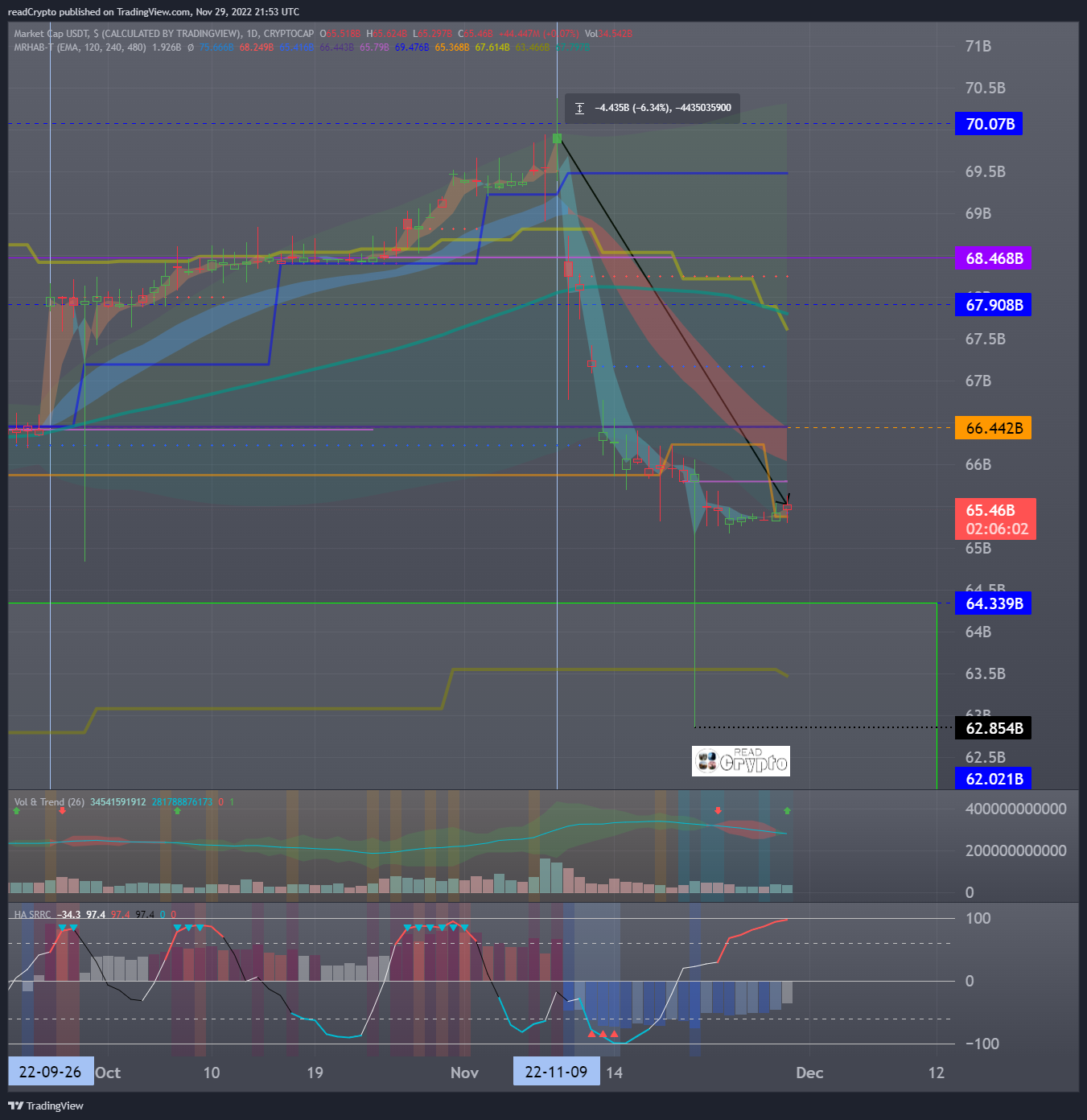Click the Vol & Trend (26) indicator legend
Viewport: 1087px width, 1120px height.
(49, 802)
